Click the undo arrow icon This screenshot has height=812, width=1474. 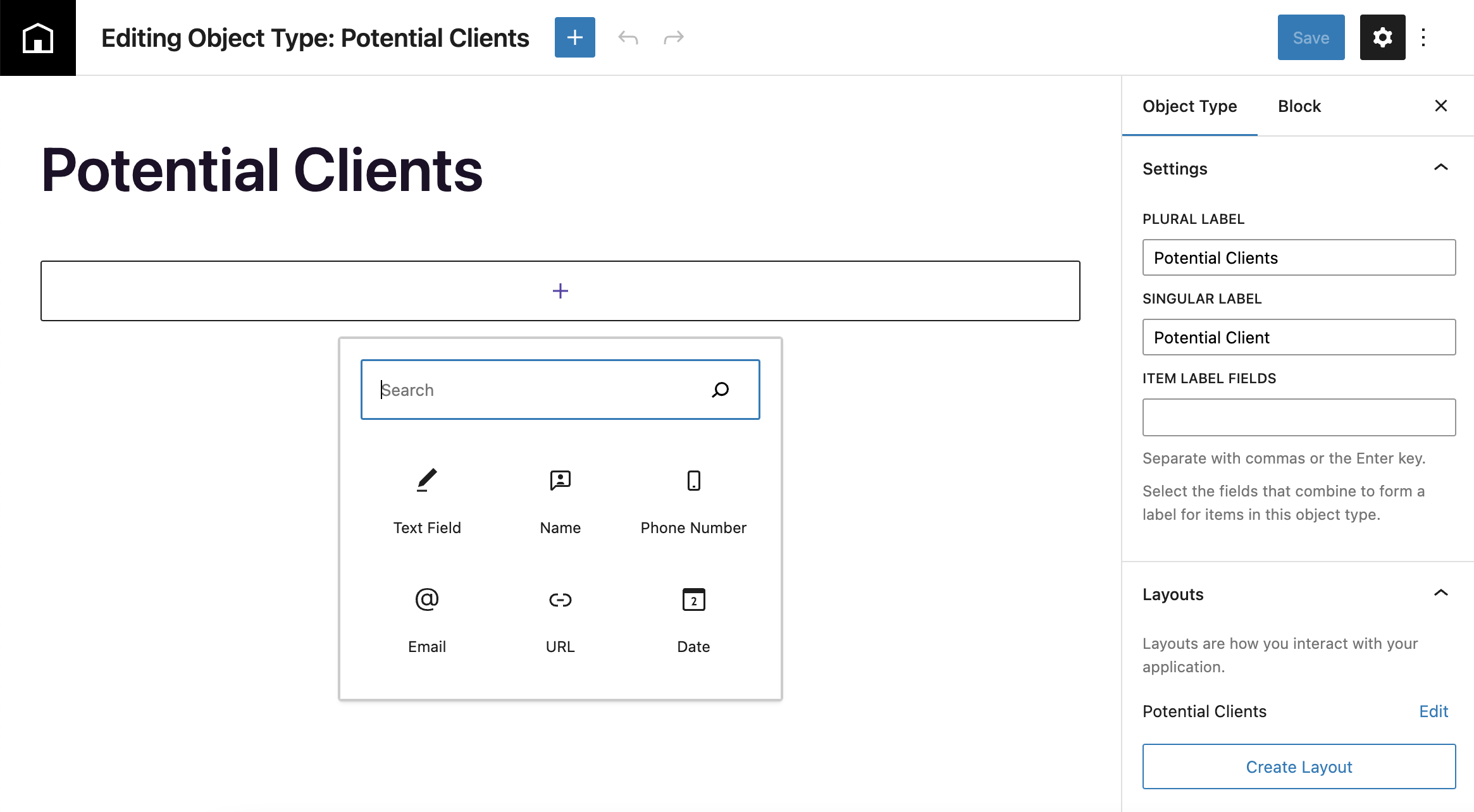coord(628,37)
